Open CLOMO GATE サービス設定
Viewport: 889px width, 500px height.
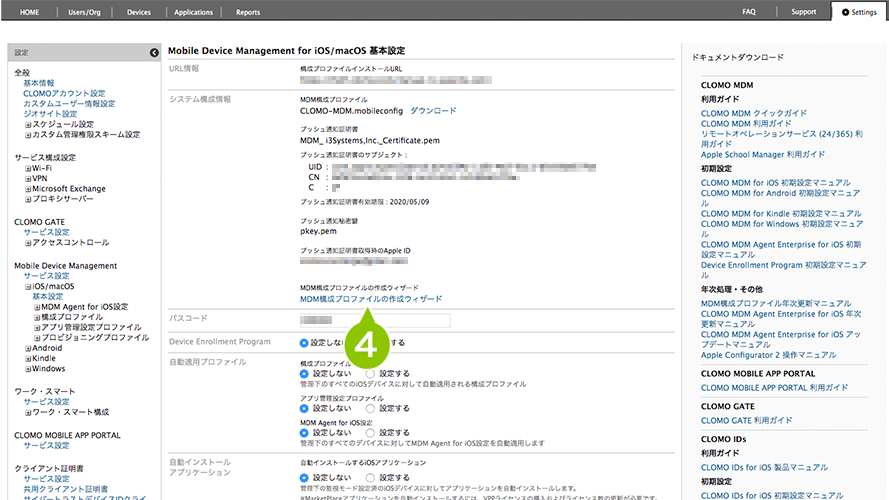click(x=46, y=232)
